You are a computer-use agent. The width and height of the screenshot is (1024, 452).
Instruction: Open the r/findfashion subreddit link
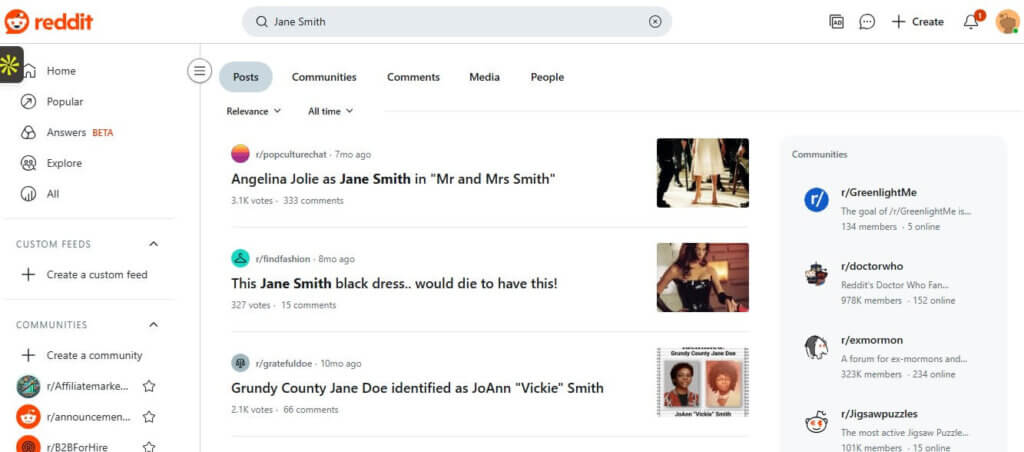(x=283, y=259)
